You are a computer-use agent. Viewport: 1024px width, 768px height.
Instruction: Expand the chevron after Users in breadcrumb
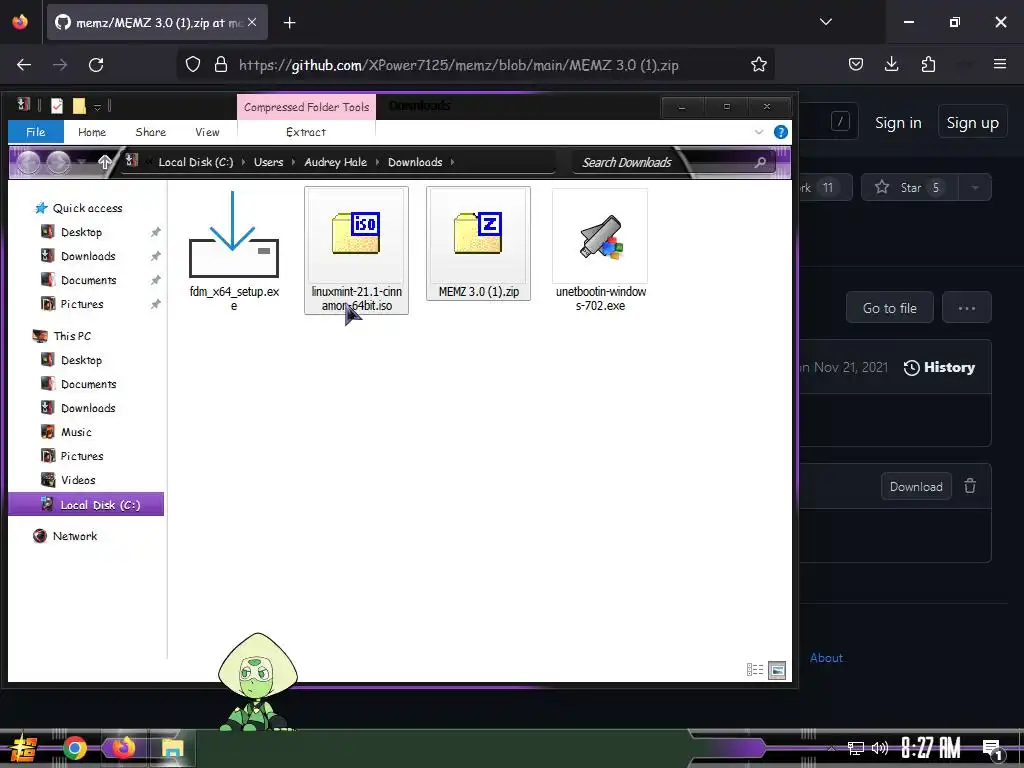pyautogui.click(x=294, y=162)
